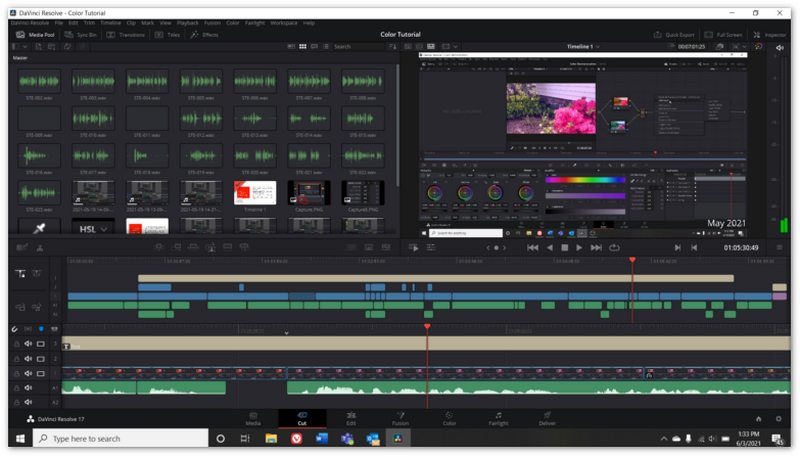Click the Stop button in viewer transport
800x456 pixels.
[564, 247]
